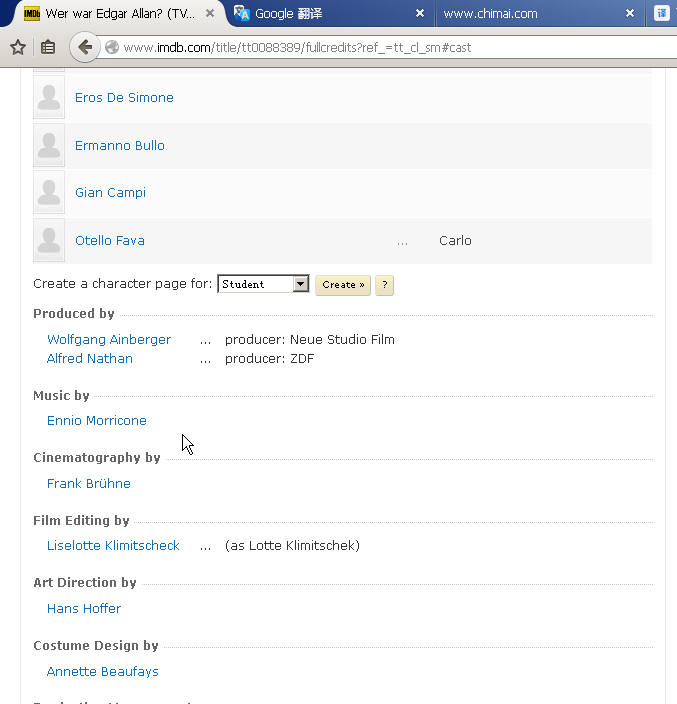
Task: Click the Create » button
Action: click(343, 285)
